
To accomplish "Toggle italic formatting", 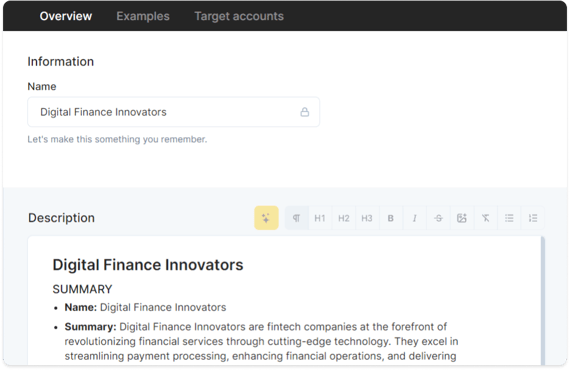I will click(414, 218).
